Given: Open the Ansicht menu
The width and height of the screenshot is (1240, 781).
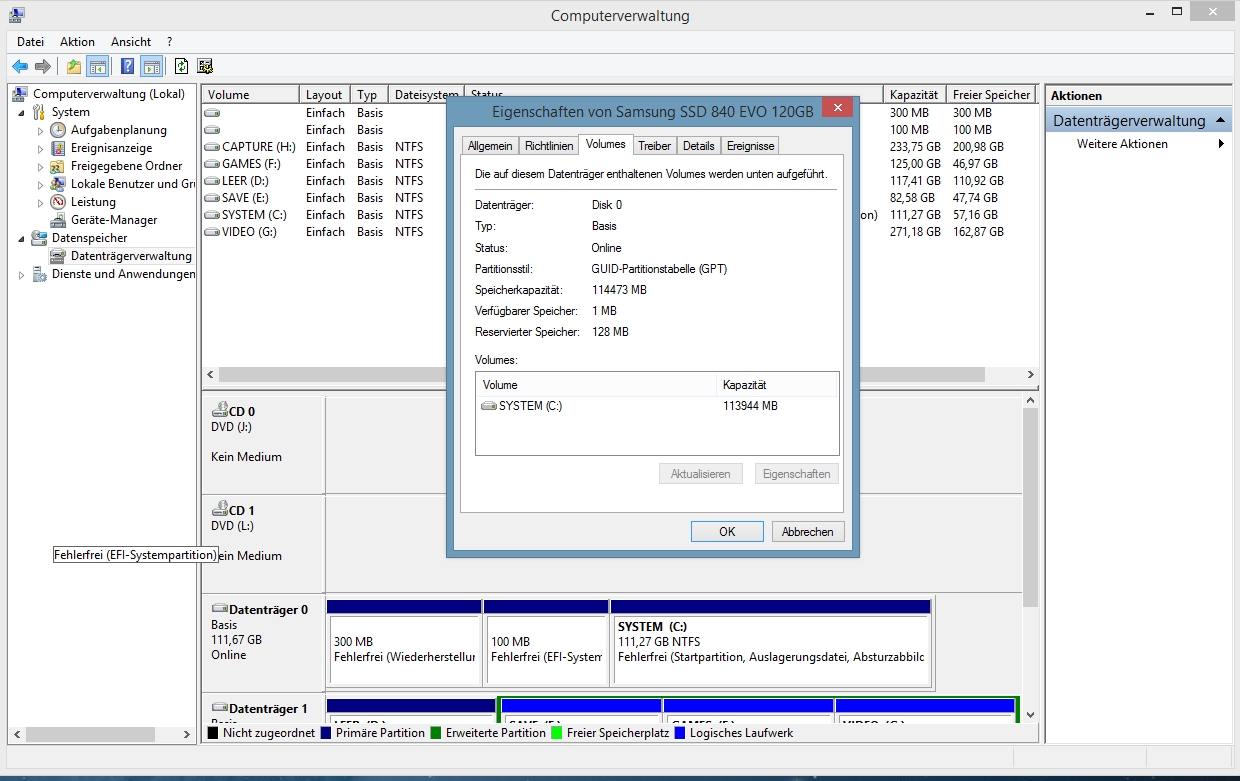Looking at the screenshot, I should coord(131,42).
